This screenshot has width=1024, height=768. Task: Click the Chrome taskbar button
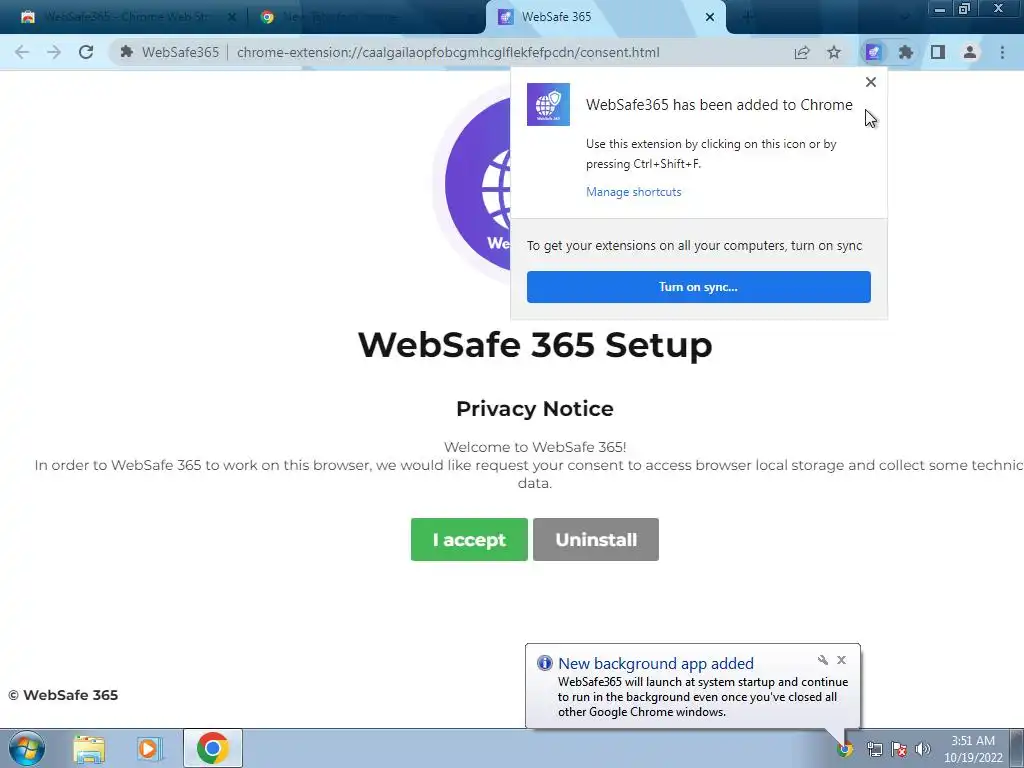(x=212, y=748)
